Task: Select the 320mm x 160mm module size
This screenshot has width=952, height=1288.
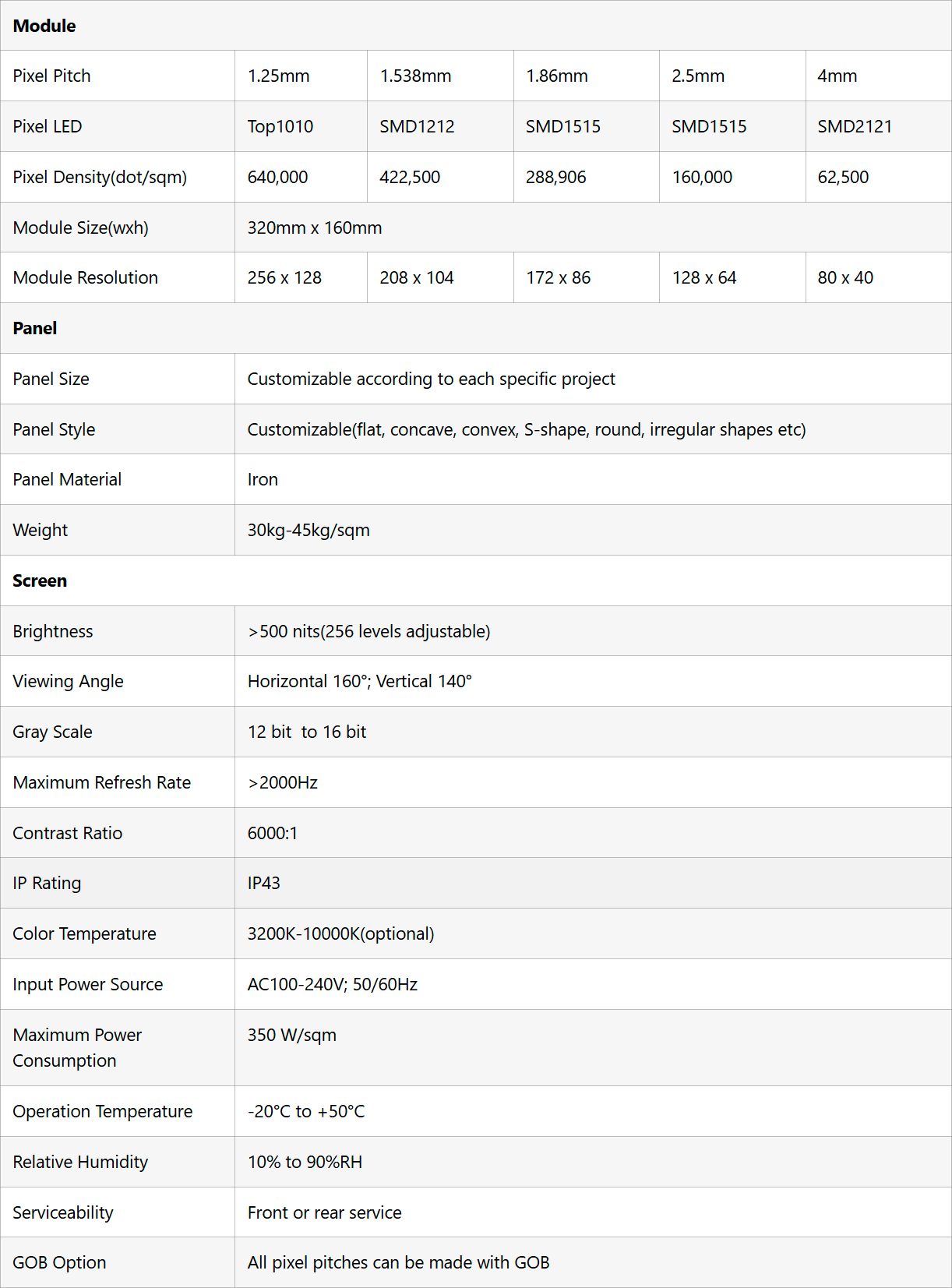Action: (315, 228)
